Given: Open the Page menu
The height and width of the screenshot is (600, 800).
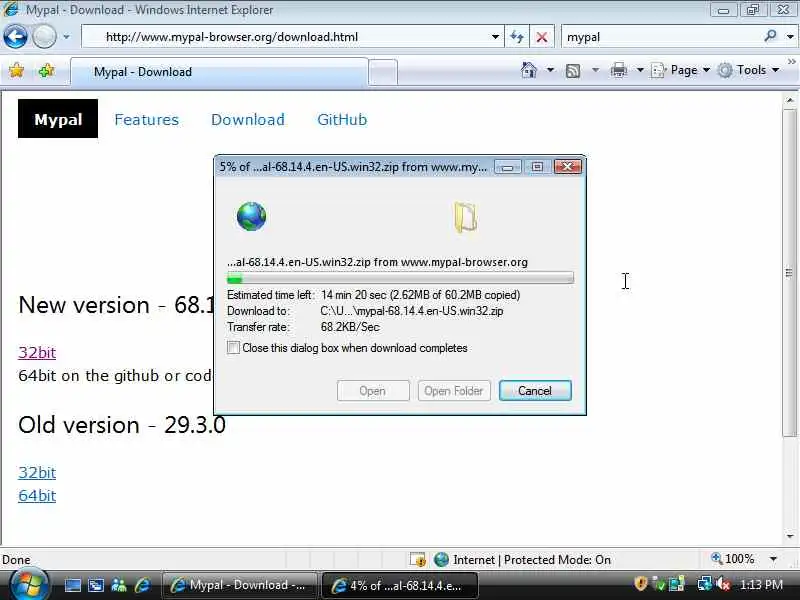Looking at the screenshot, I should pyautogui.click(x=681, y=70).
